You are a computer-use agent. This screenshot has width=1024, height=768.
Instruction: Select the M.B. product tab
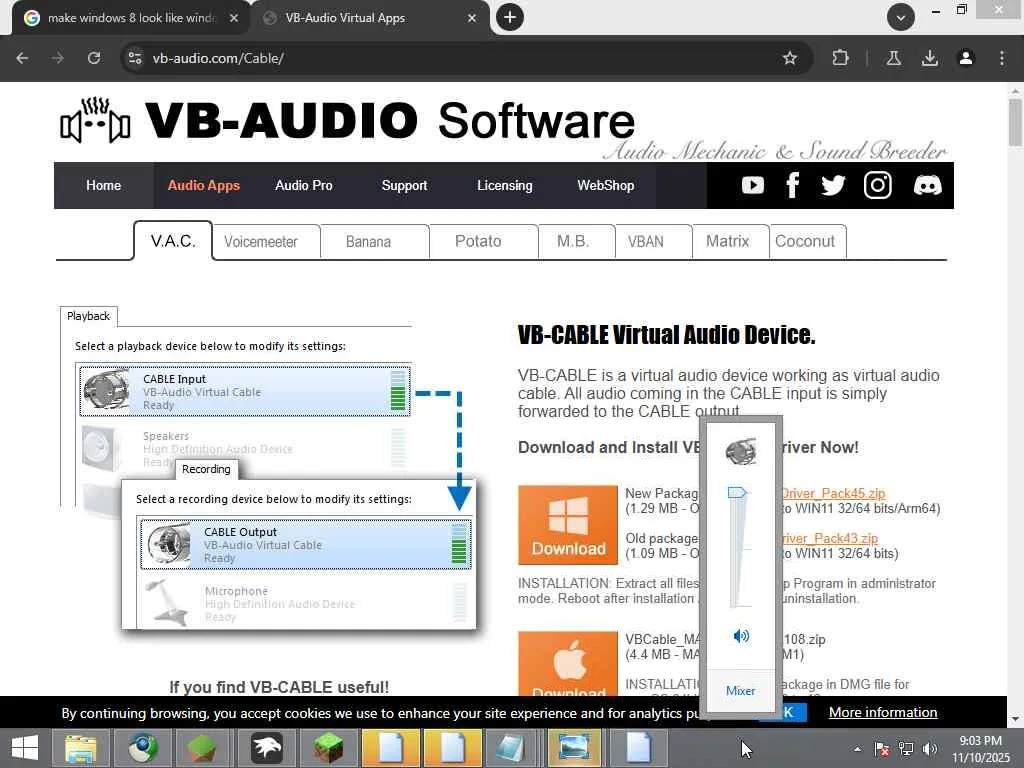pos(576,242)
